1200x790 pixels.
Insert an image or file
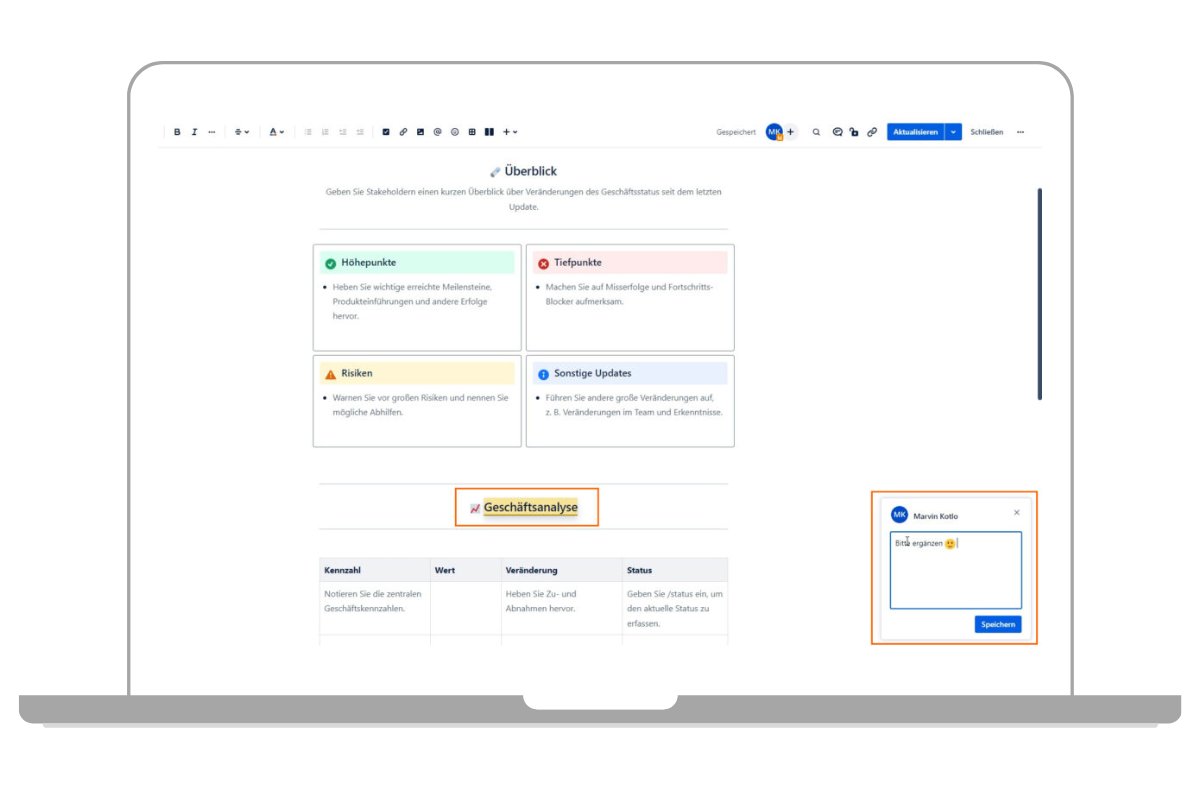[420, 132]
